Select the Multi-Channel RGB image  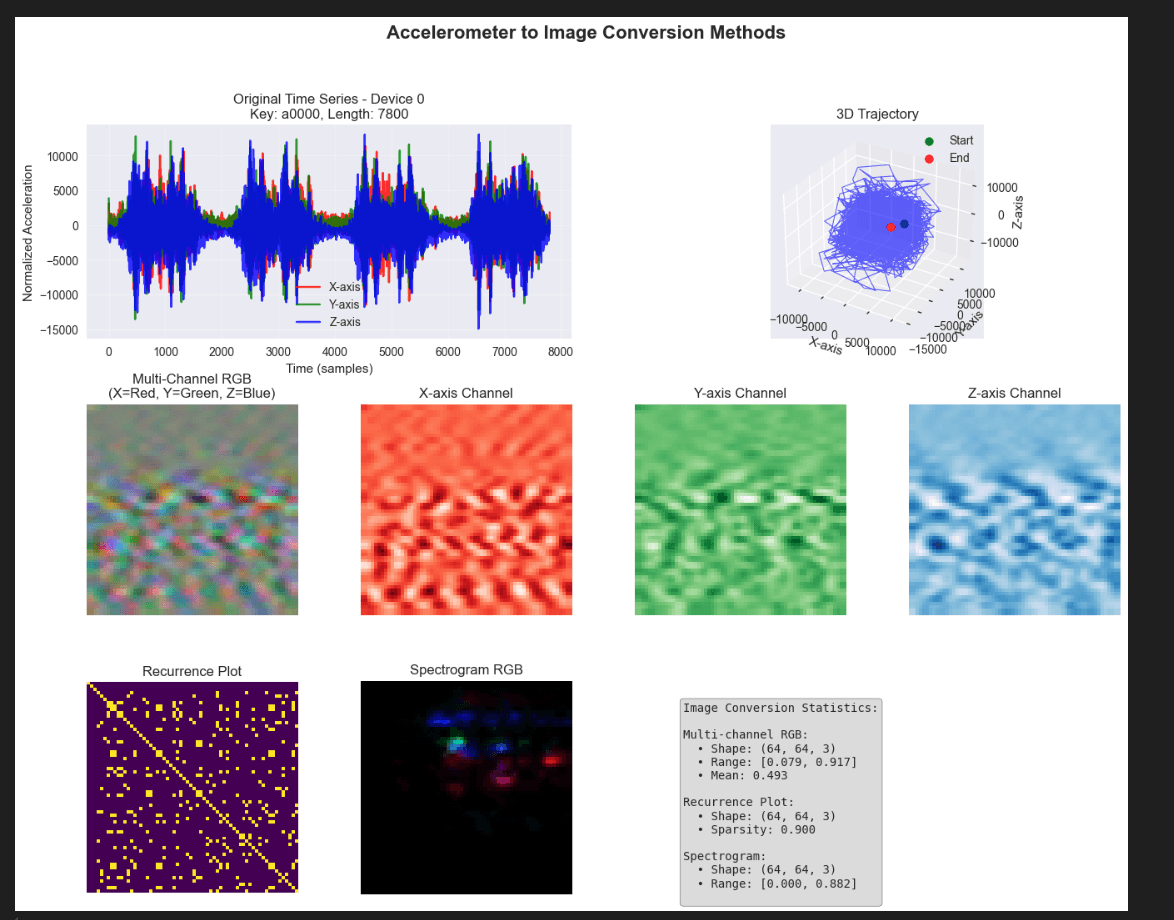tap(192, 509)
